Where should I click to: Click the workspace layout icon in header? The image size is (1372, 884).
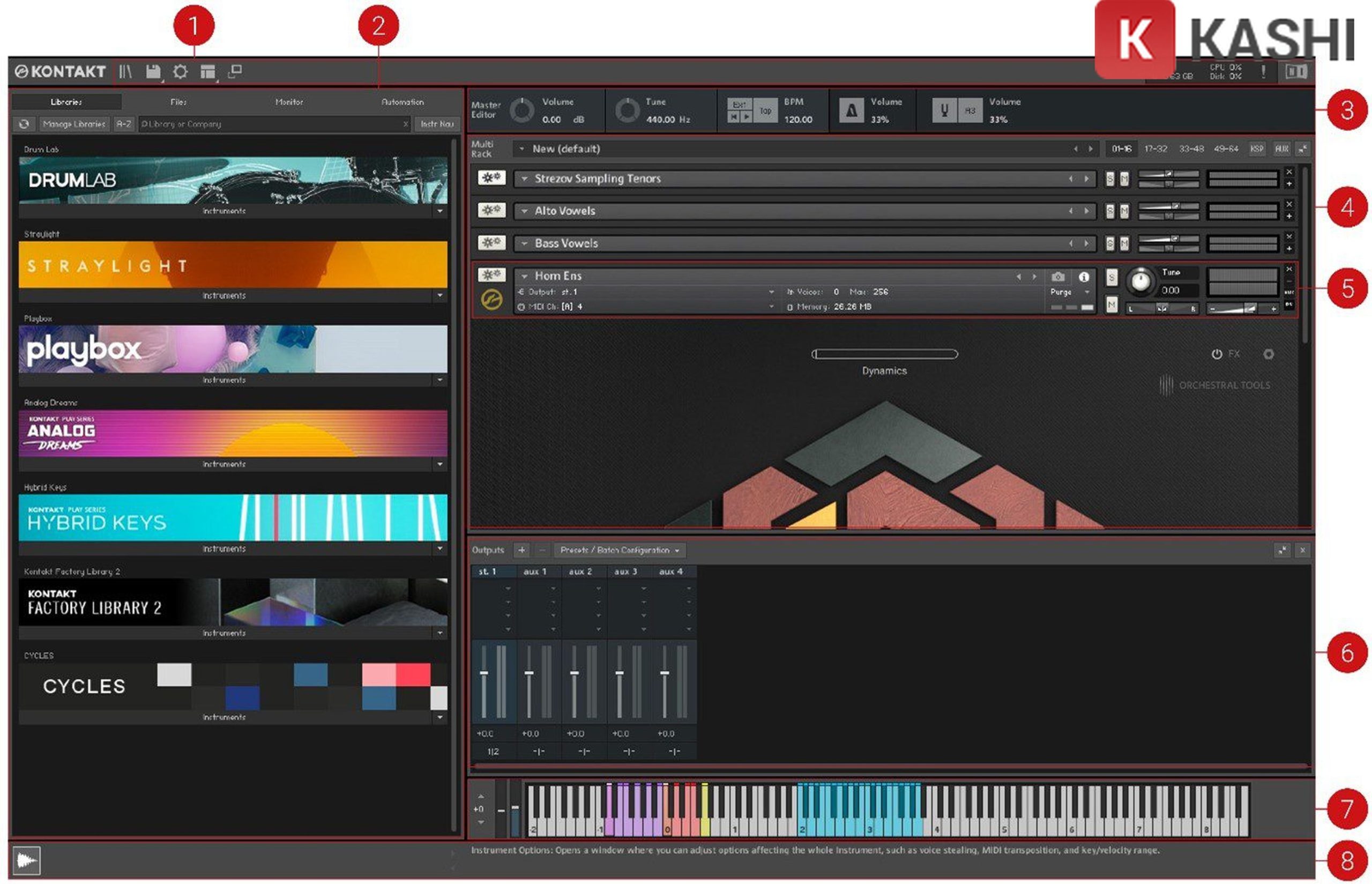tap(207, 72)
